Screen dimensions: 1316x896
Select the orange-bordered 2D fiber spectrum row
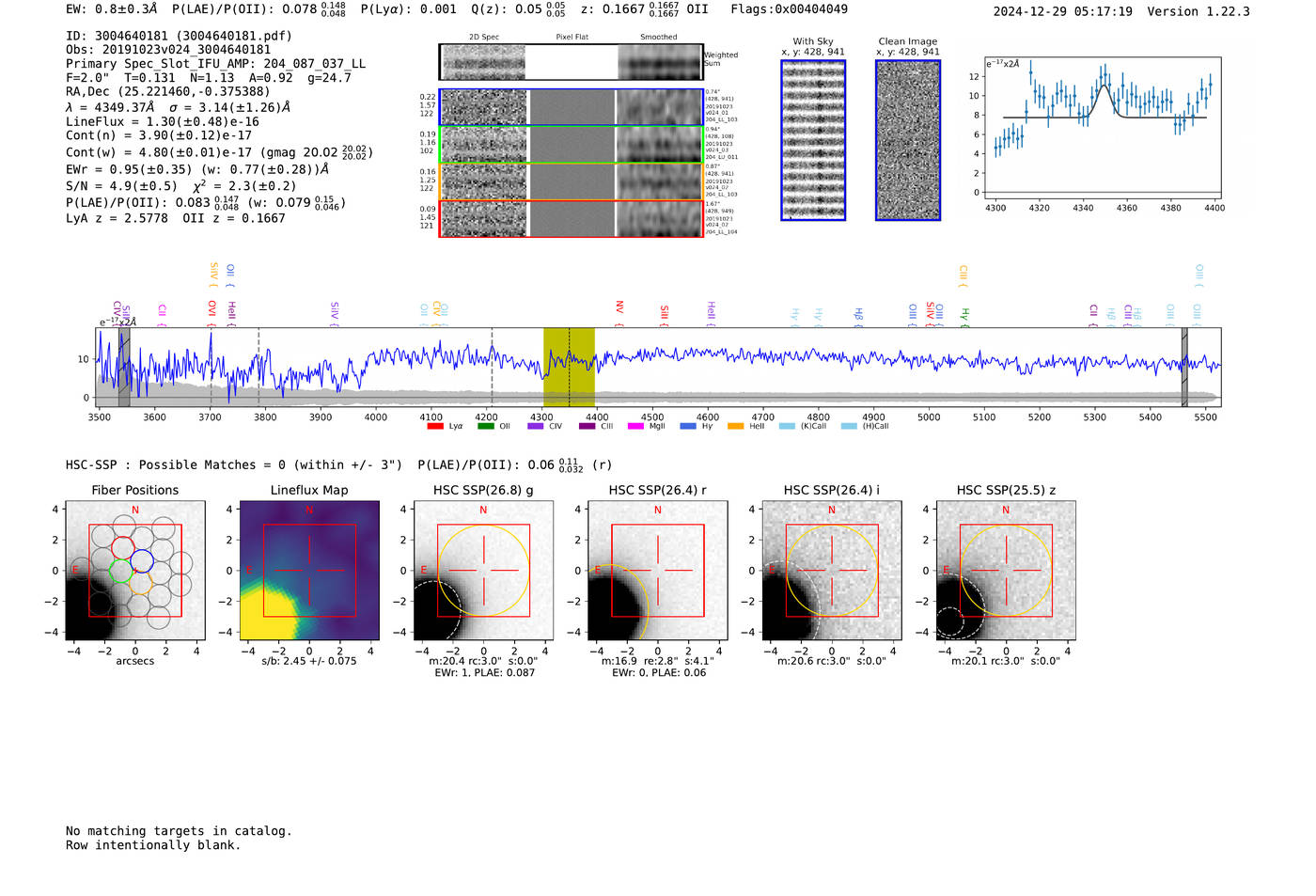572,181
